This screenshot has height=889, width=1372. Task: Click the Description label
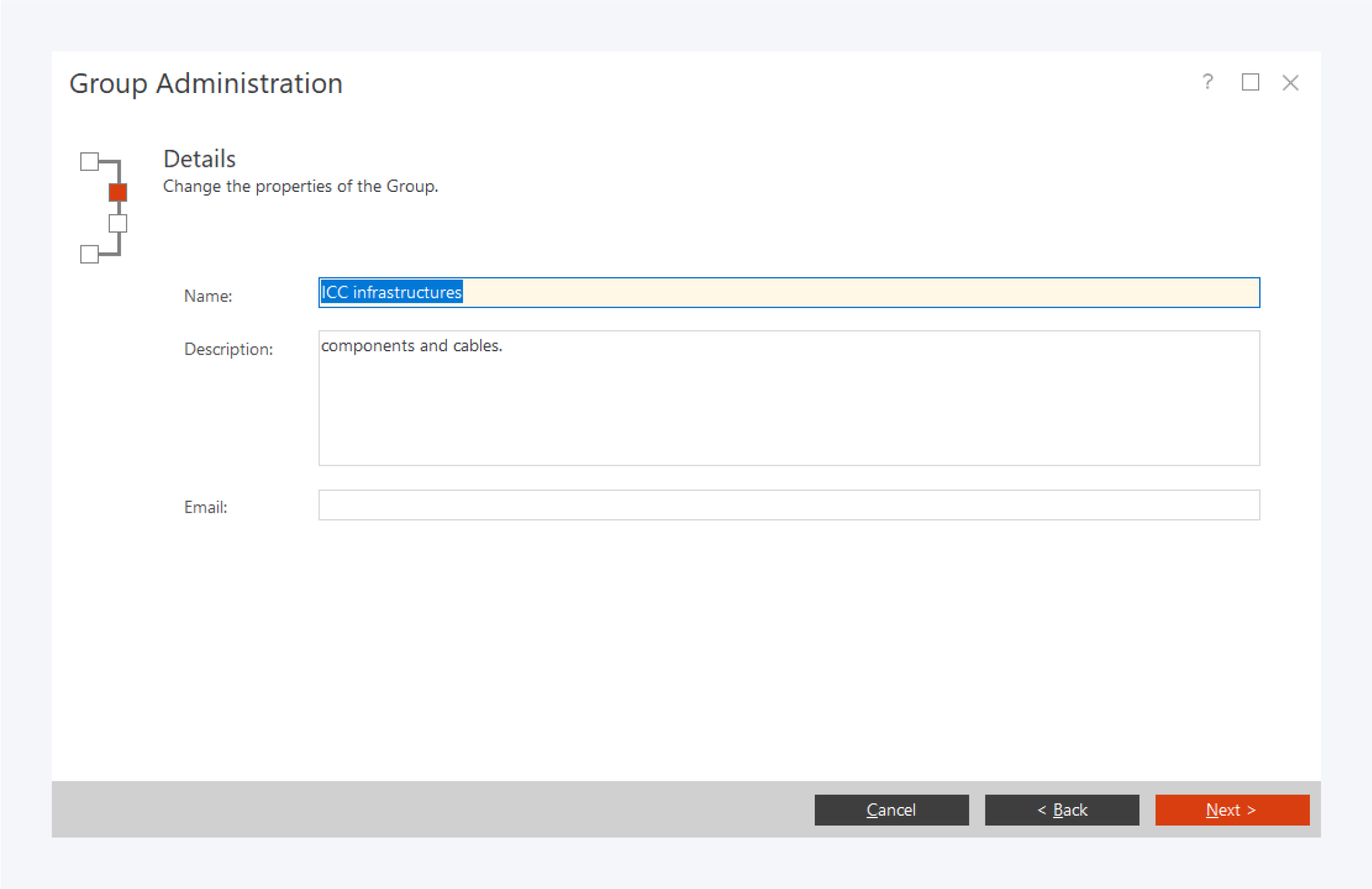[228, 349]
